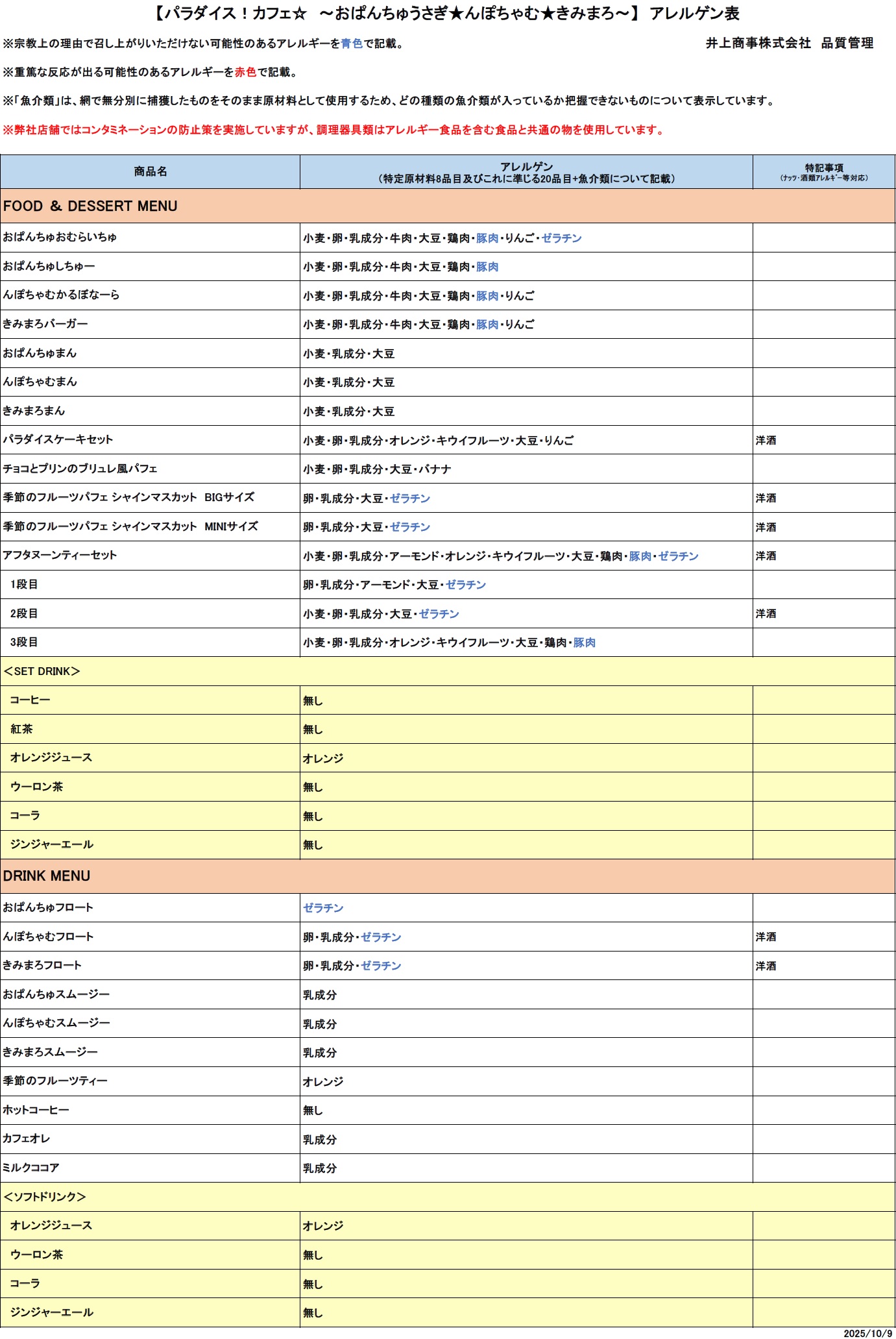The height and width of the screenshot is (1339, 896).
Task: Click the blue ゼラチン allergen for おぱんちゅフロート
Action: pyautogui.click(x=323, y=908)
